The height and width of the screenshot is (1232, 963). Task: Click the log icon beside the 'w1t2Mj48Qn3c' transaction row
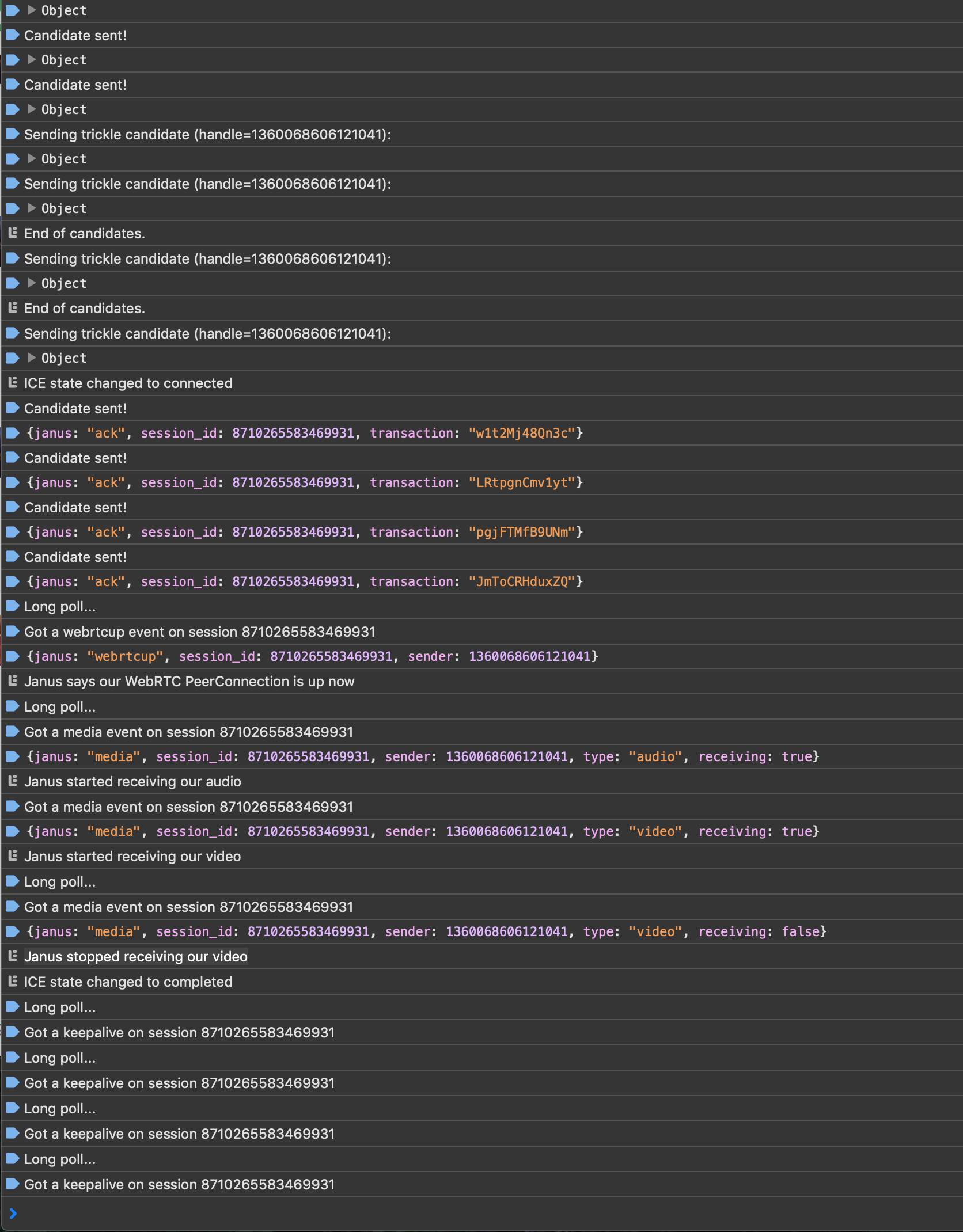click(x=13, y=433)
